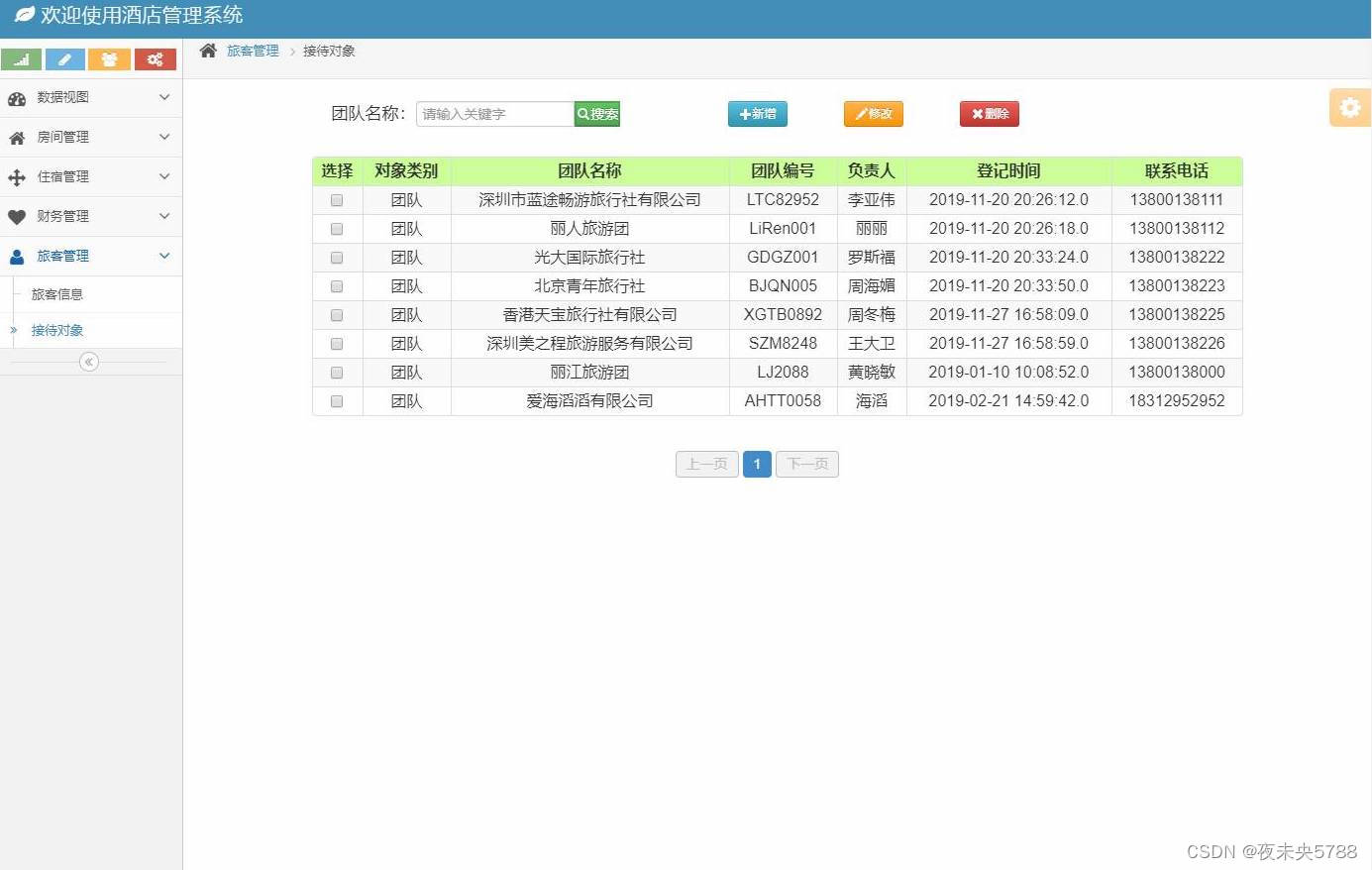The height and width of the screenshot is (870, 1372).
Task: Click the 登记时间 column header
Action: (x=1008, y=171)
